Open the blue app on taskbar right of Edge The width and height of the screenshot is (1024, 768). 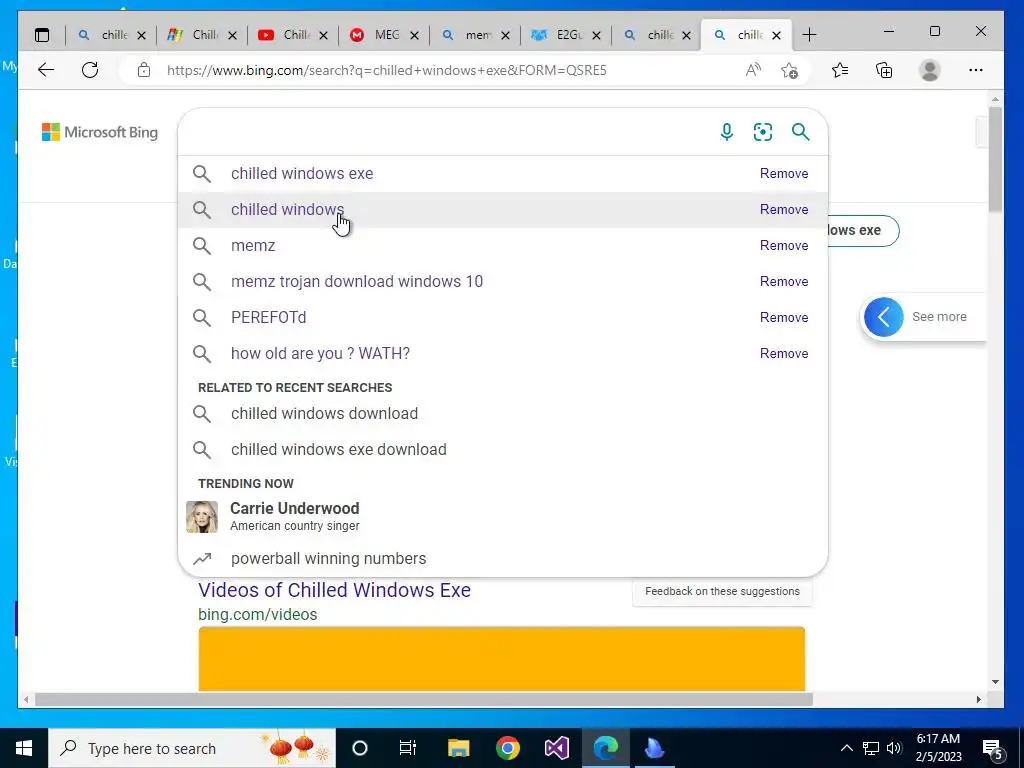654,748
